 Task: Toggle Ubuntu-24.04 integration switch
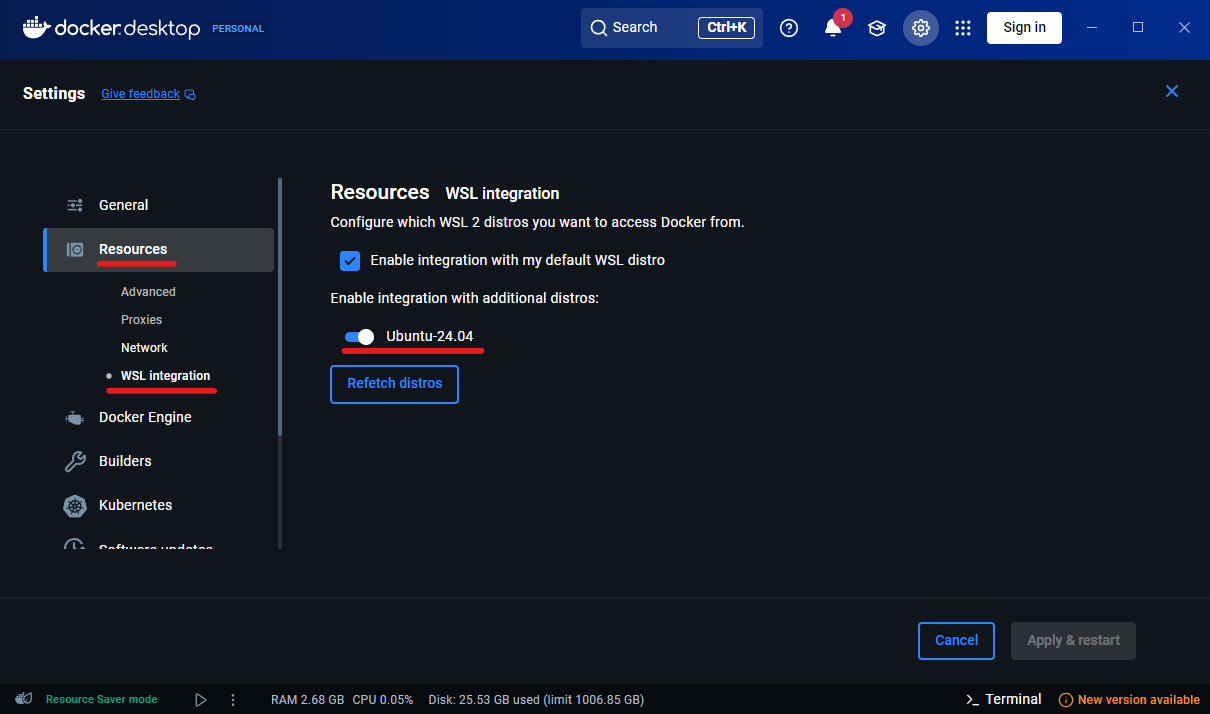359,336
